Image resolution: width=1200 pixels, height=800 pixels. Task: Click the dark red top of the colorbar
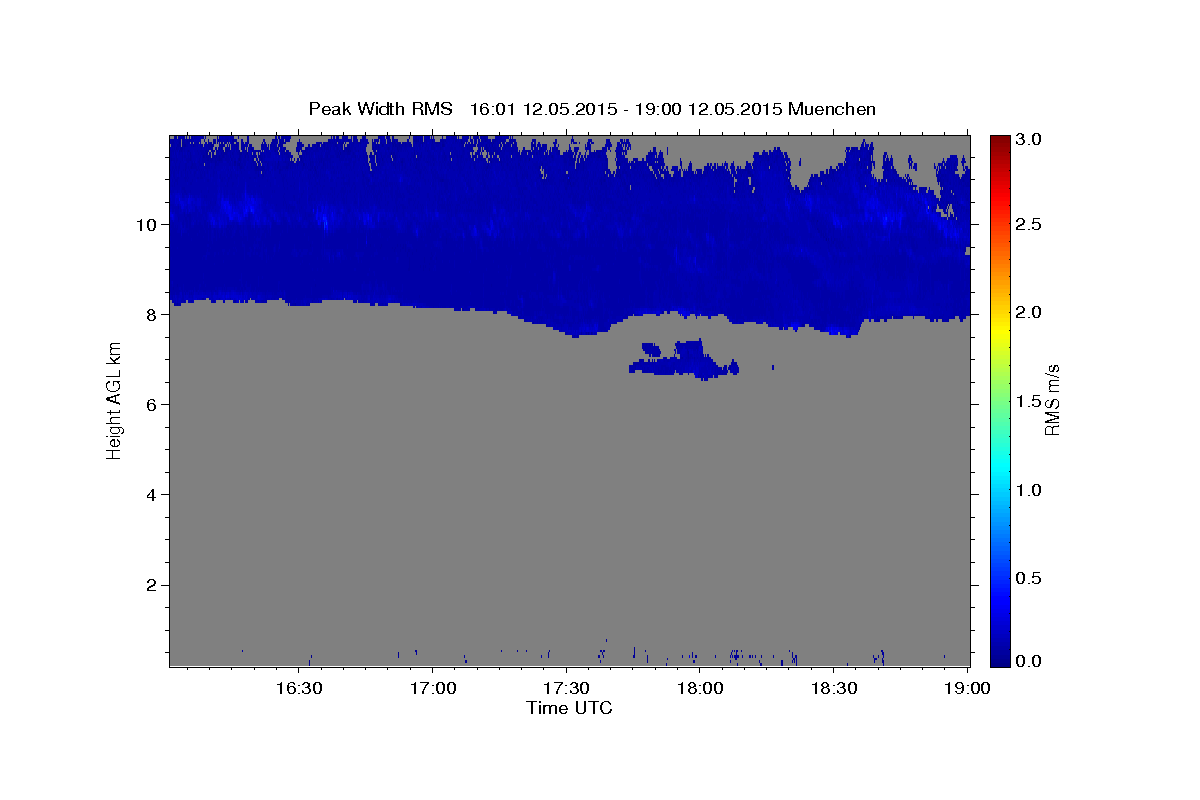pyautogui.click(x=1000, y=142)
